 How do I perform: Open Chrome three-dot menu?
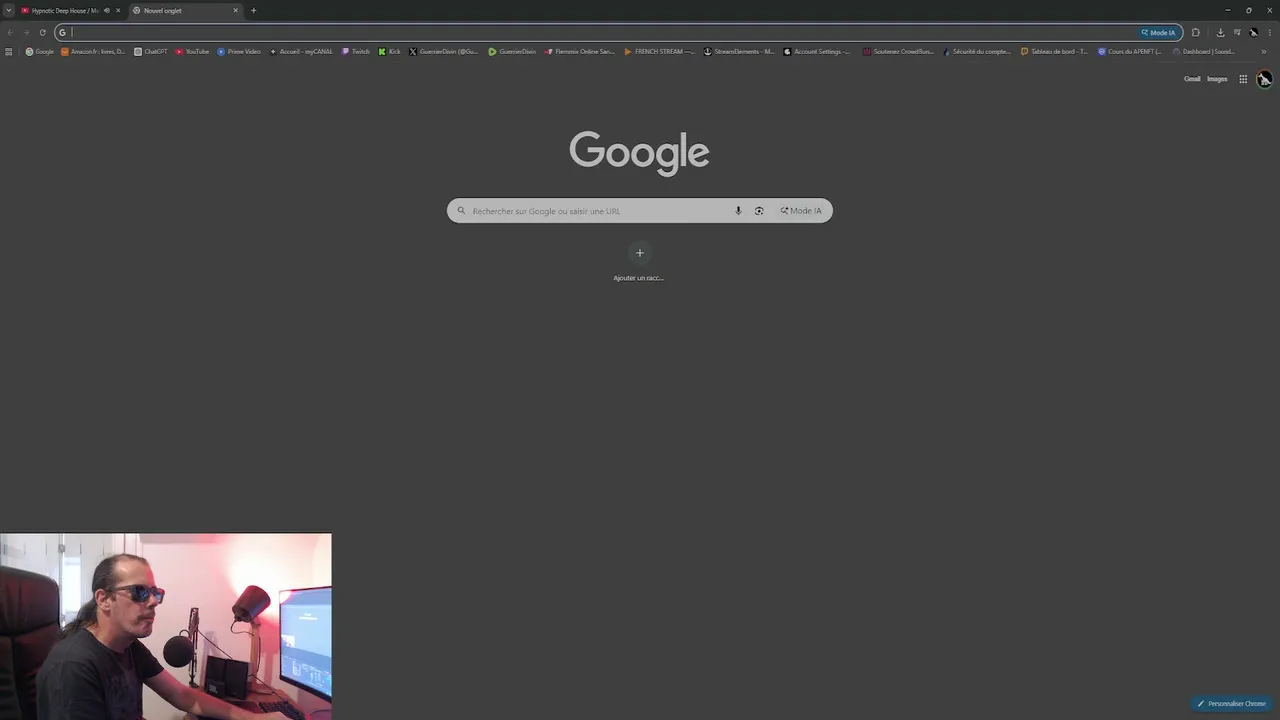[1270, 32]
